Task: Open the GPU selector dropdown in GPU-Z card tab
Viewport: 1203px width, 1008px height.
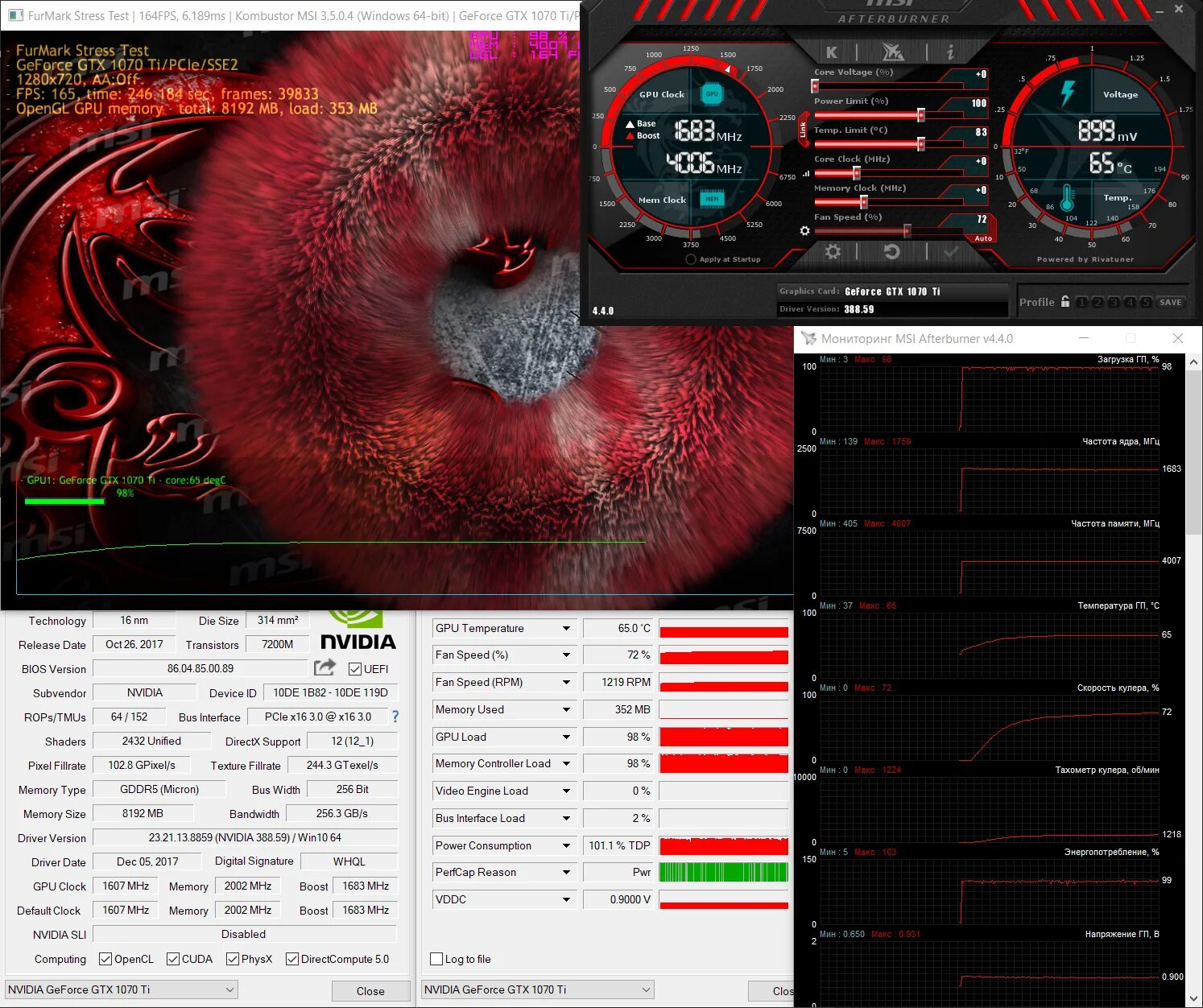Action: point(121,989)
